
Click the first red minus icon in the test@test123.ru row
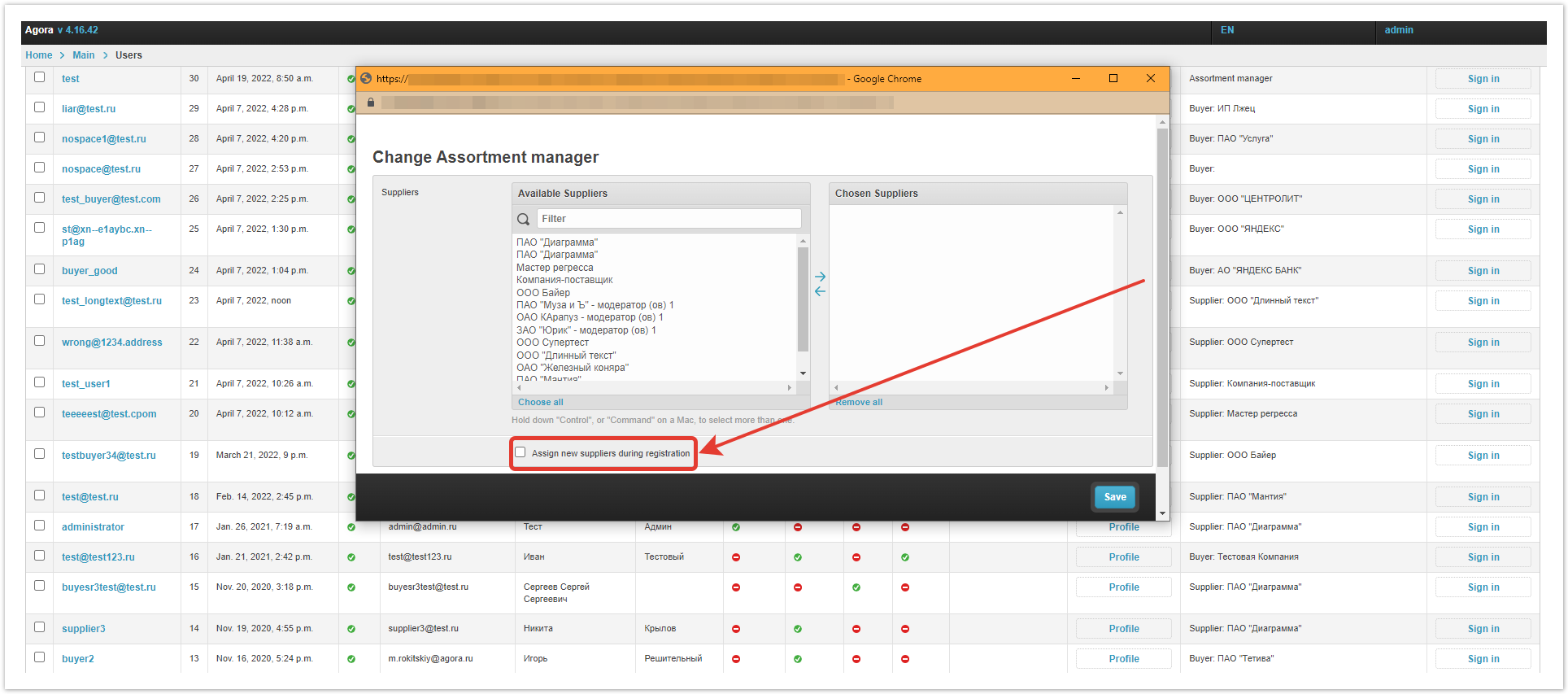[736, 557]
